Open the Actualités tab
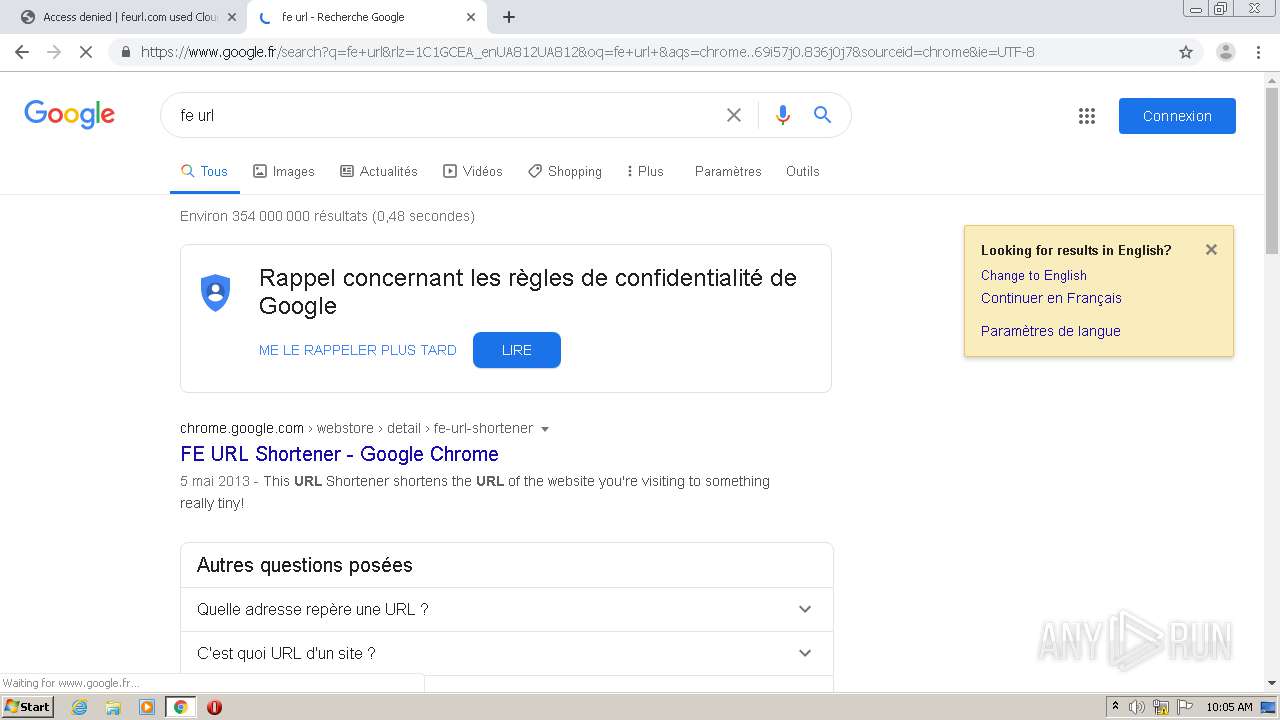This screenshot has width=1280, height=720. pos(379,171)
